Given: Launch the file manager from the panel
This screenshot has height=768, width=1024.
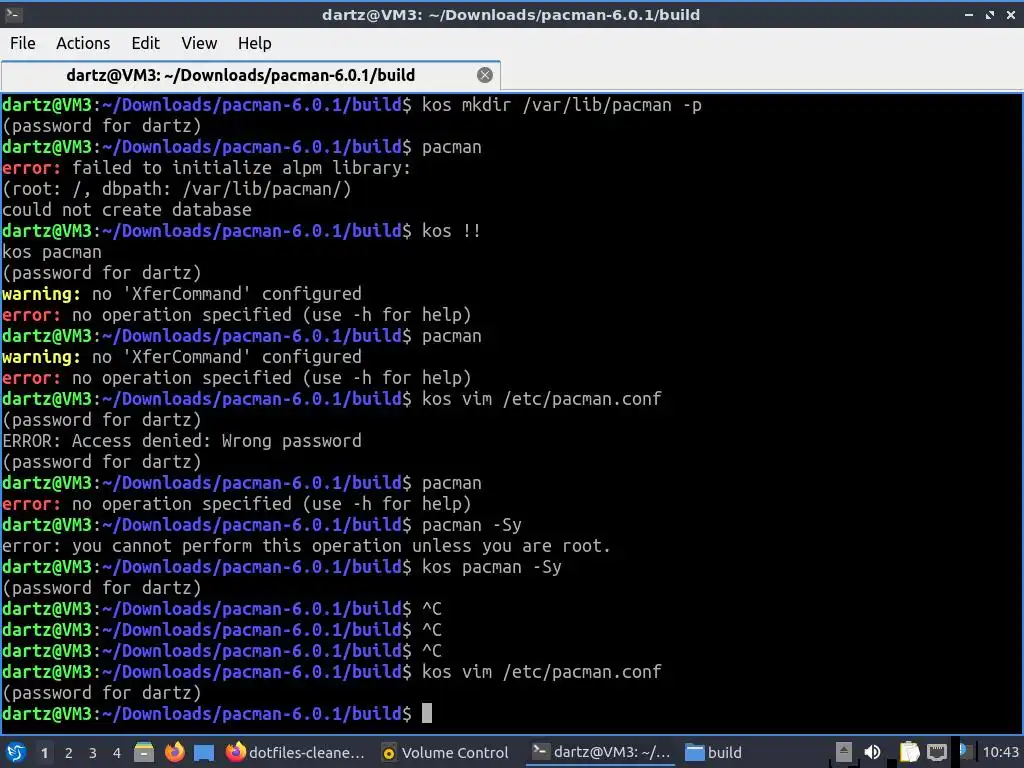Looking at the screenshot, I should 144,752.
